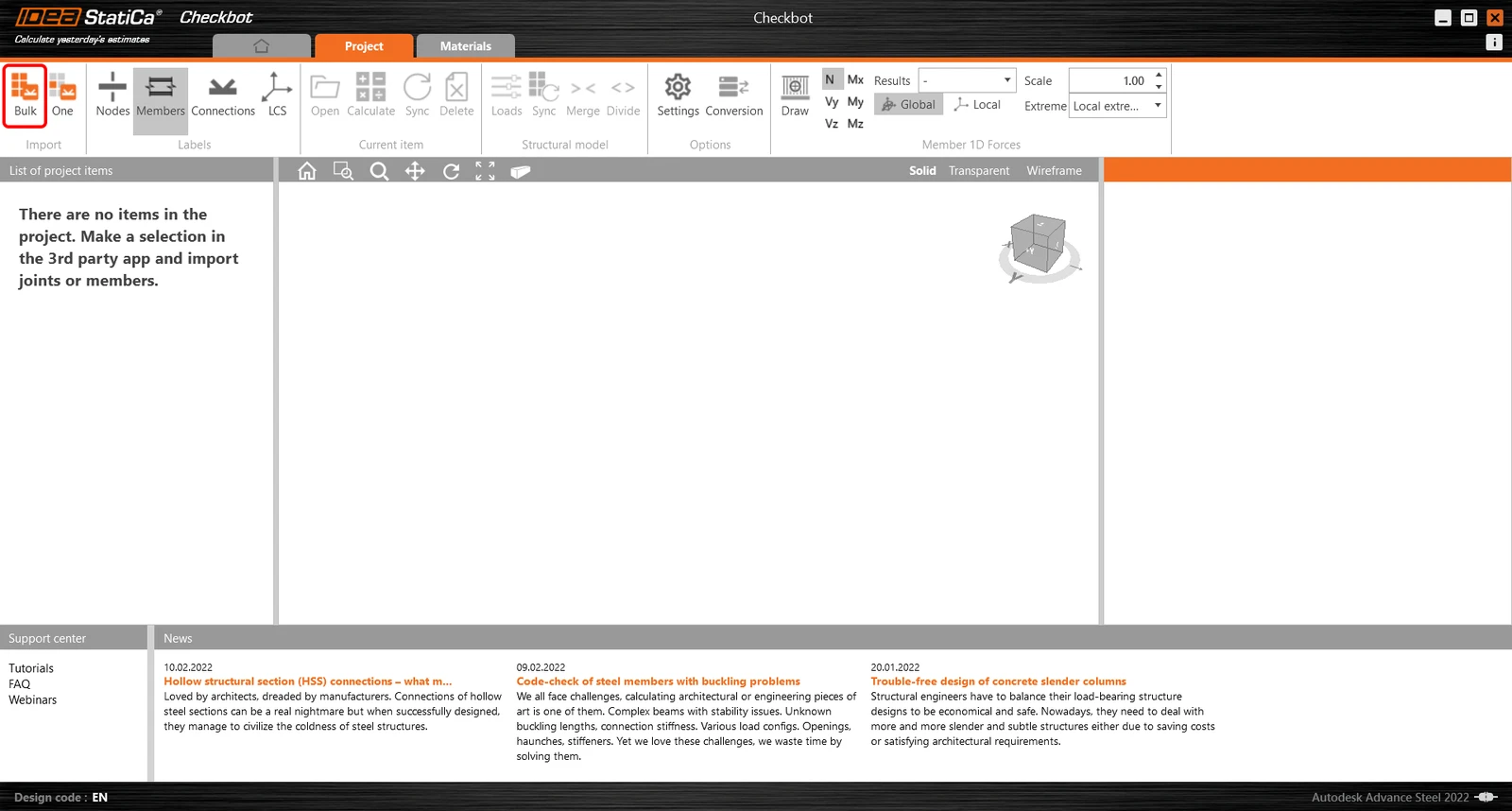Image resolution: width=1512 pixels, height=811 pixels.
Task: Click the Design code EN indicator
Action: [x=61, y=798]
